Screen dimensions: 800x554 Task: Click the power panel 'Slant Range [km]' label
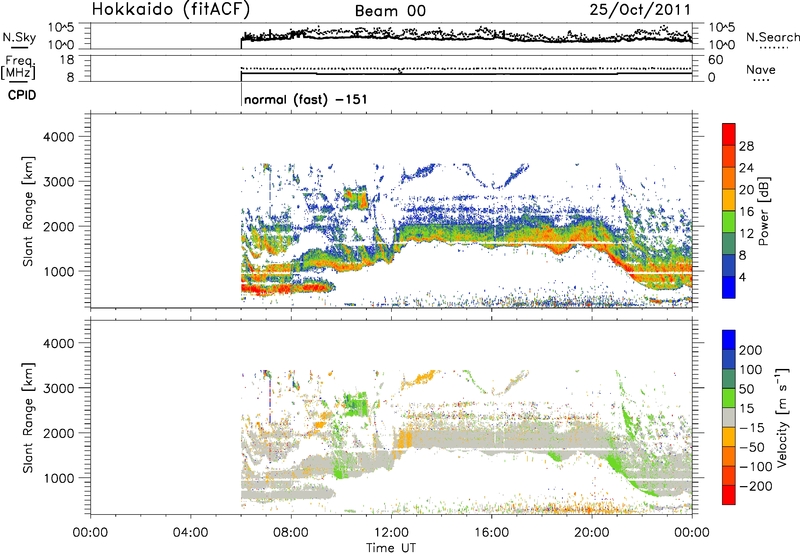(28, 211)
